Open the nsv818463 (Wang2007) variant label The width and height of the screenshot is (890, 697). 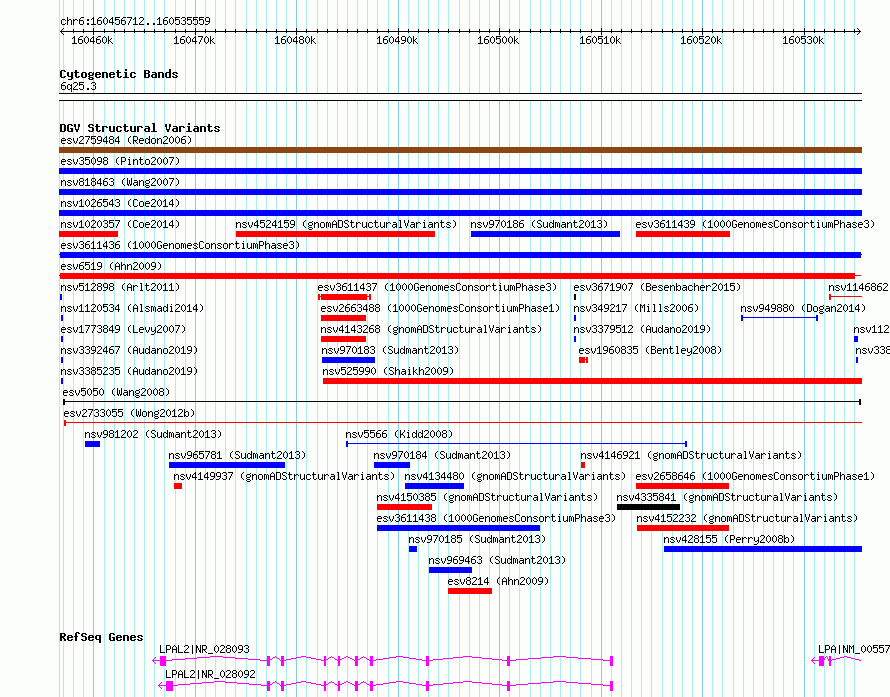click(x=120, y=182)
